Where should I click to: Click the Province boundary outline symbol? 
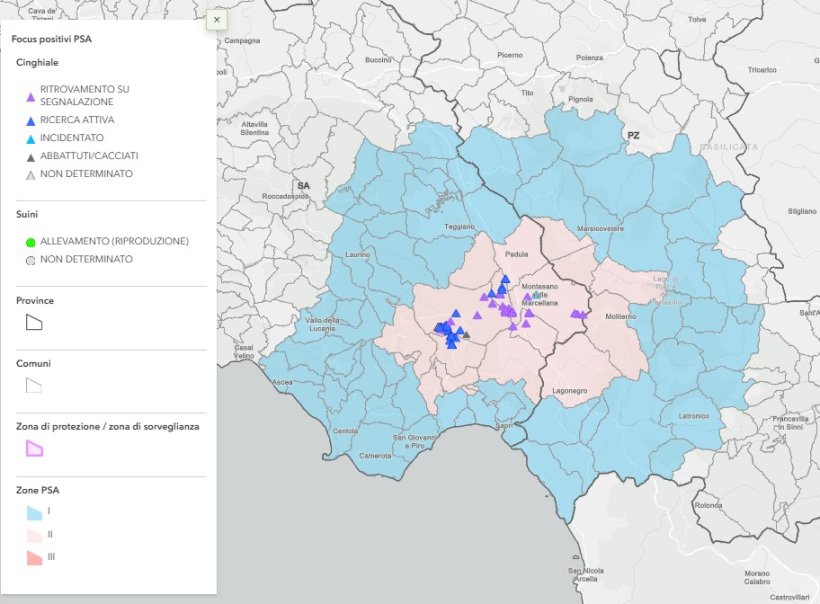(32, 322)
